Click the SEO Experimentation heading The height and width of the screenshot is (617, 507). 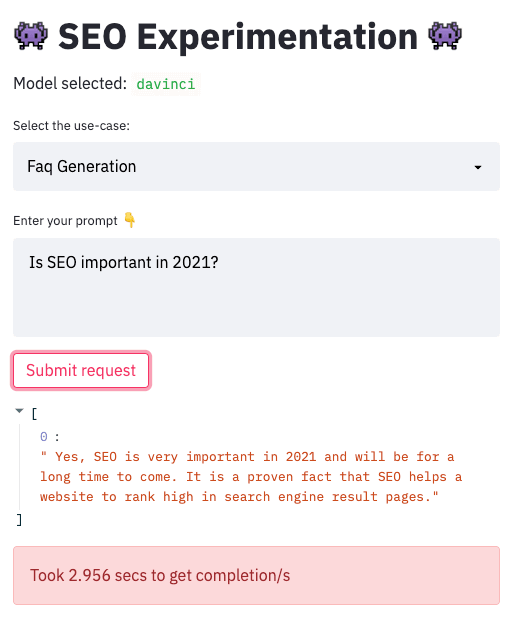point(238,37)
